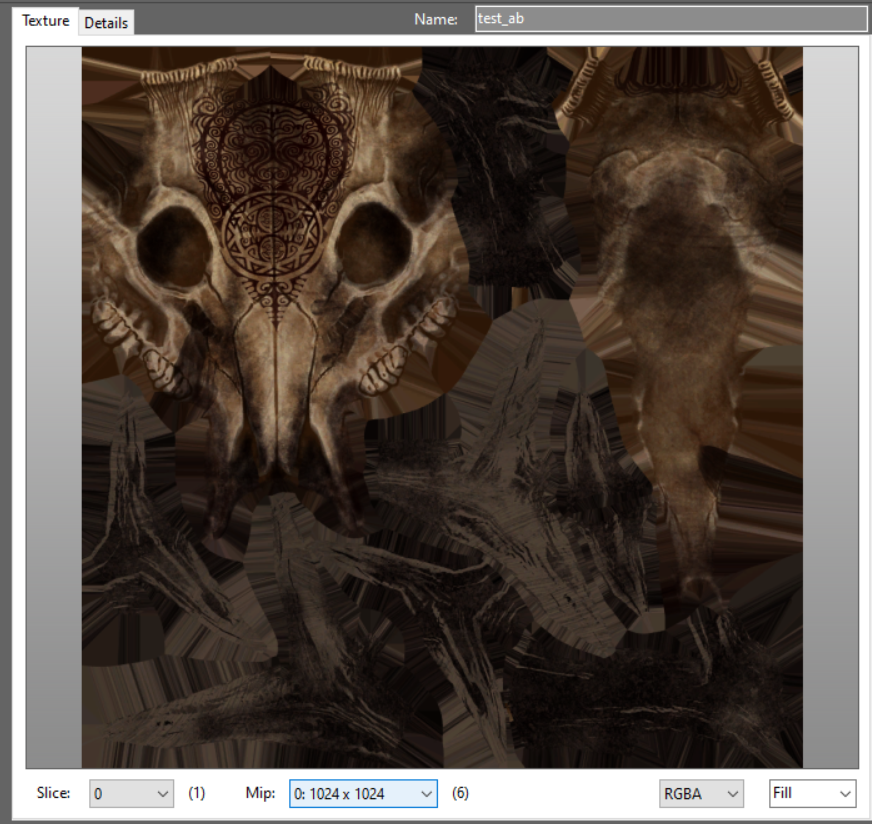Click the arrow of the RGBA combo box

point(733,794)
